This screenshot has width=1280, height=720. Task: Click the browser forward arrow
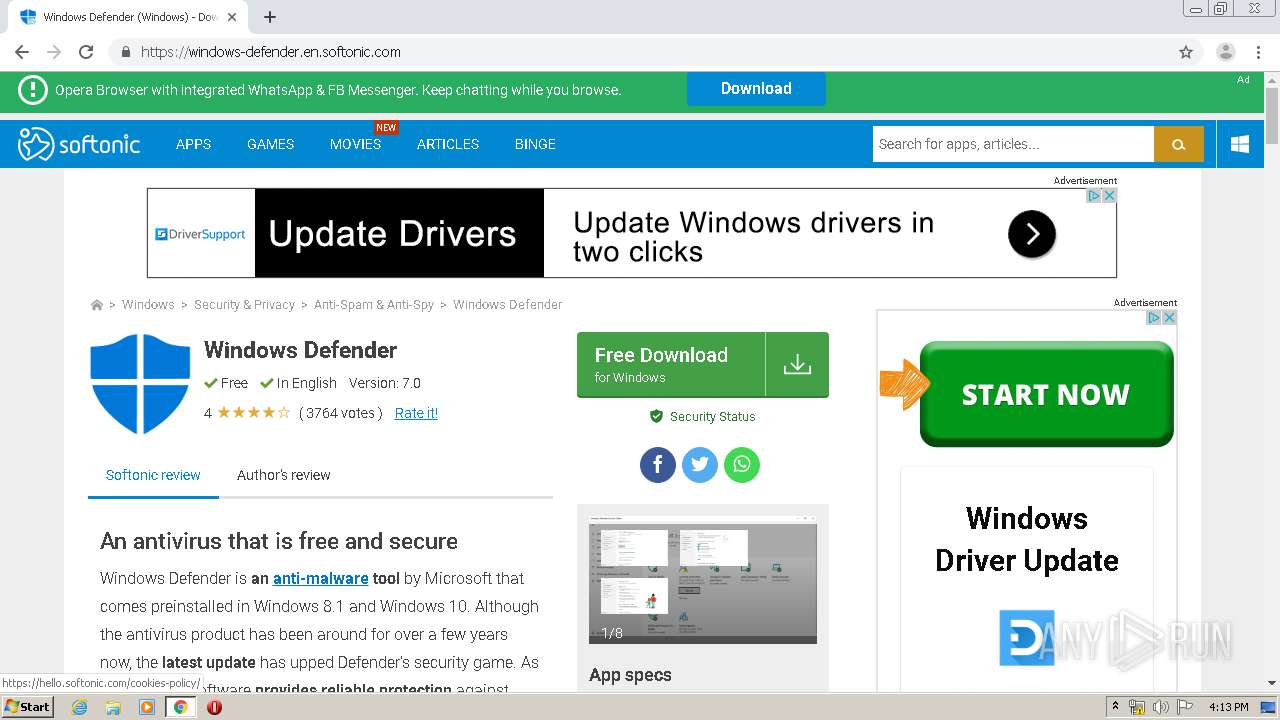click(x=54, y=52)
